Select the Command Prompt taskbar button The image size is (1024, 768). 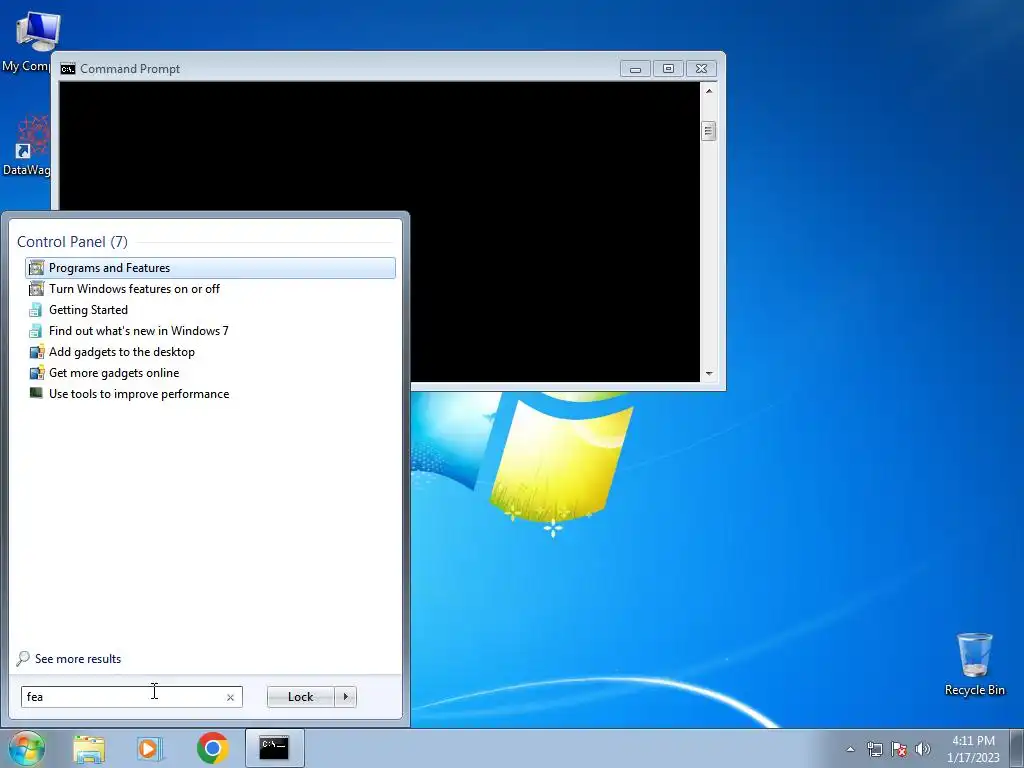274,748
